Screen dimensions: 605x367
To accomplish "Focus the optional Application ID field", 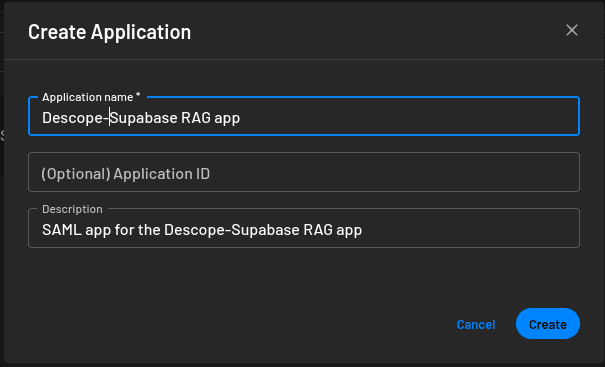I will 304,172.
